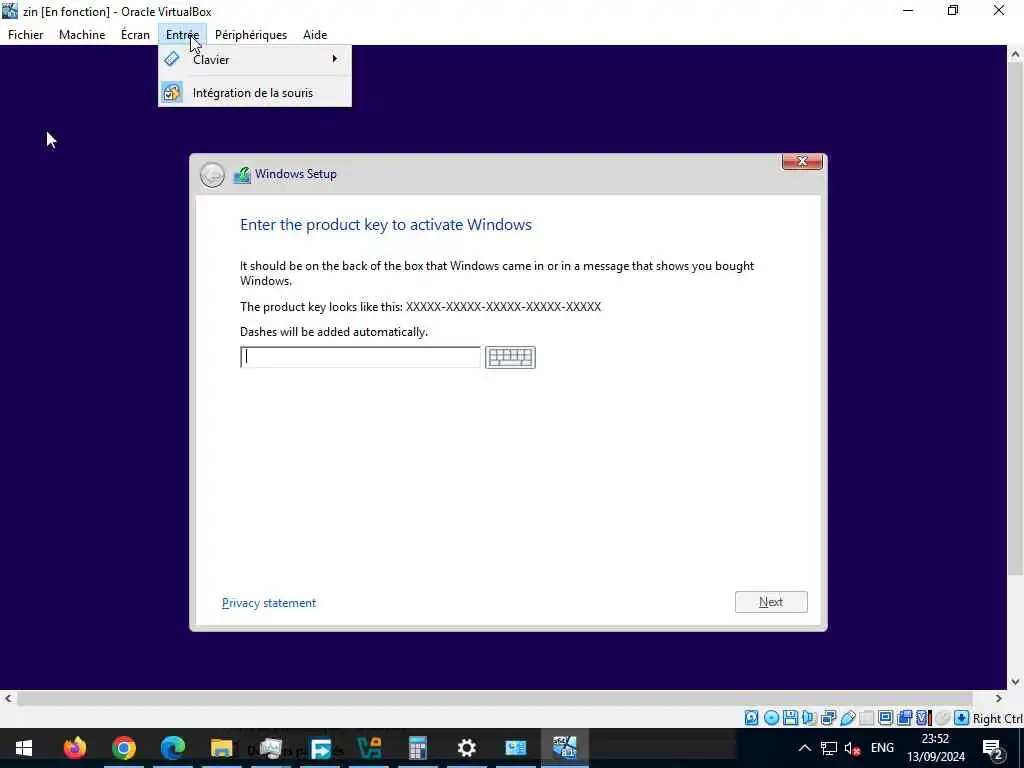Show hidden system tray icons
Screen dimensions: 1024x768
coord(805,748)
